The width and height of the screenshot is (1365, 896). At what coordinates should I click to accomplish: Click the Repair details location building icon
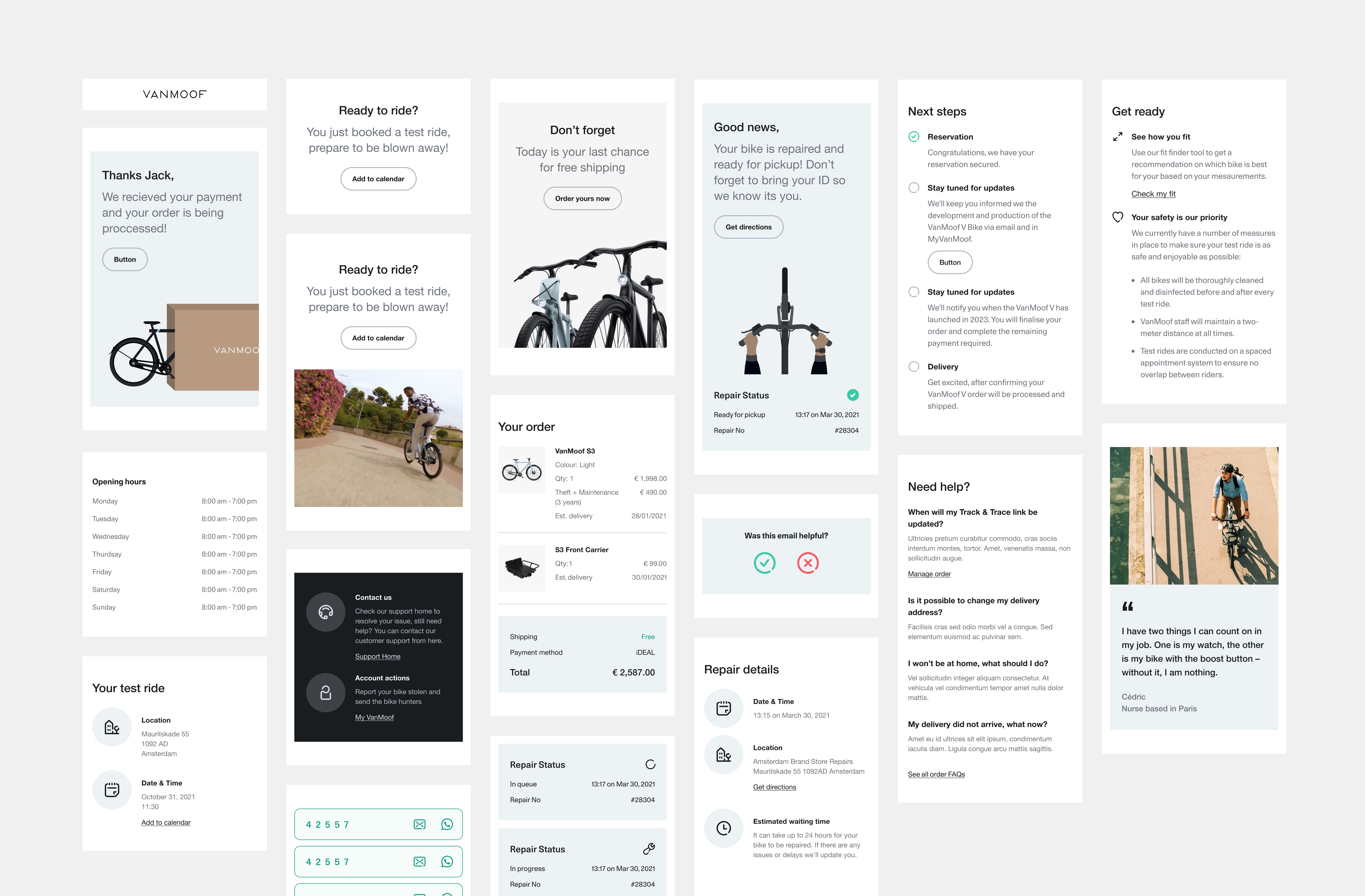[724, 755]
